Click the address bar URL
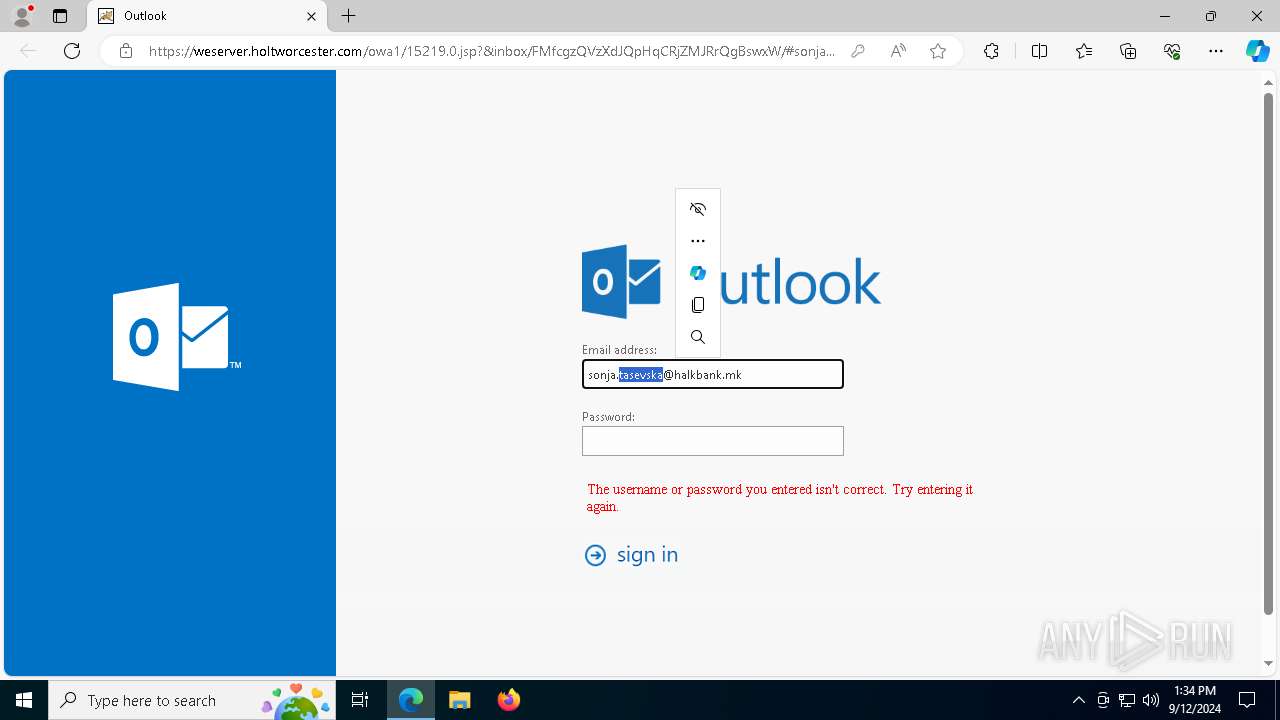 click(491, 51)
